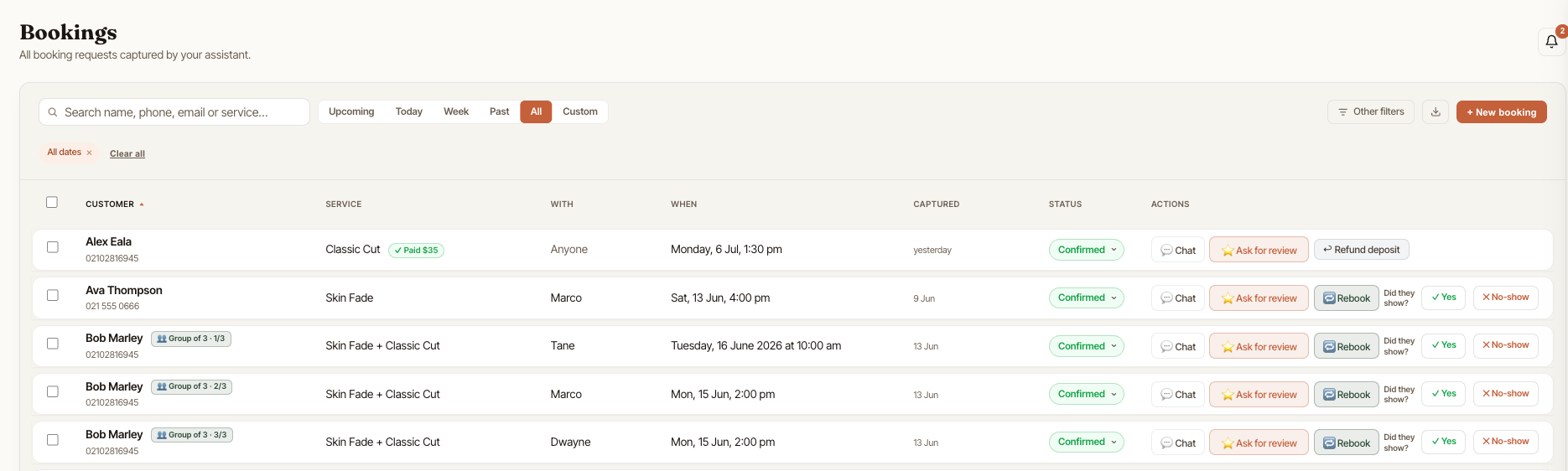
Task: Select 'Tuesday, 16 June 2026 at 10:00 am'
Action: (x=755, y=345)
